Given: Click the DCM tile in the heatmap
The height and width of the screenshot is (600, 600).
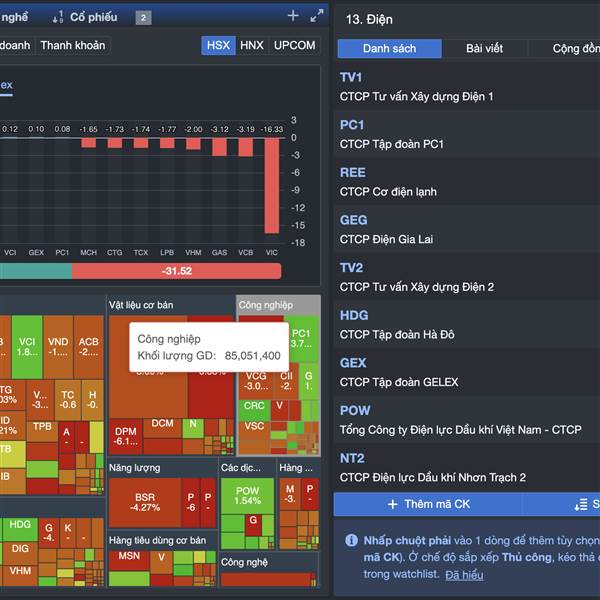Looking at the screenshot, I should (x=162, y=428).
